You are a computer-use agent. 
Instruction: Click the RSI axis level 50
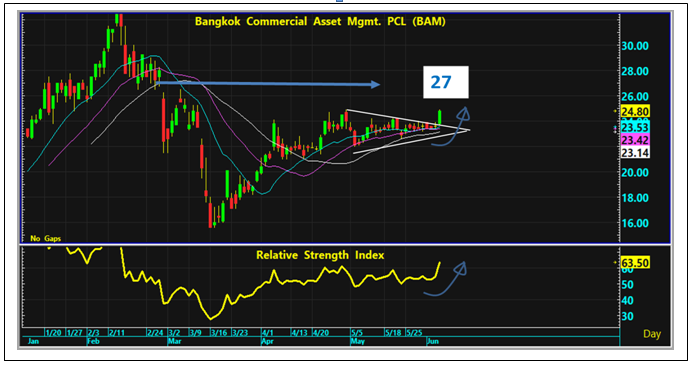tap(628, 285)
